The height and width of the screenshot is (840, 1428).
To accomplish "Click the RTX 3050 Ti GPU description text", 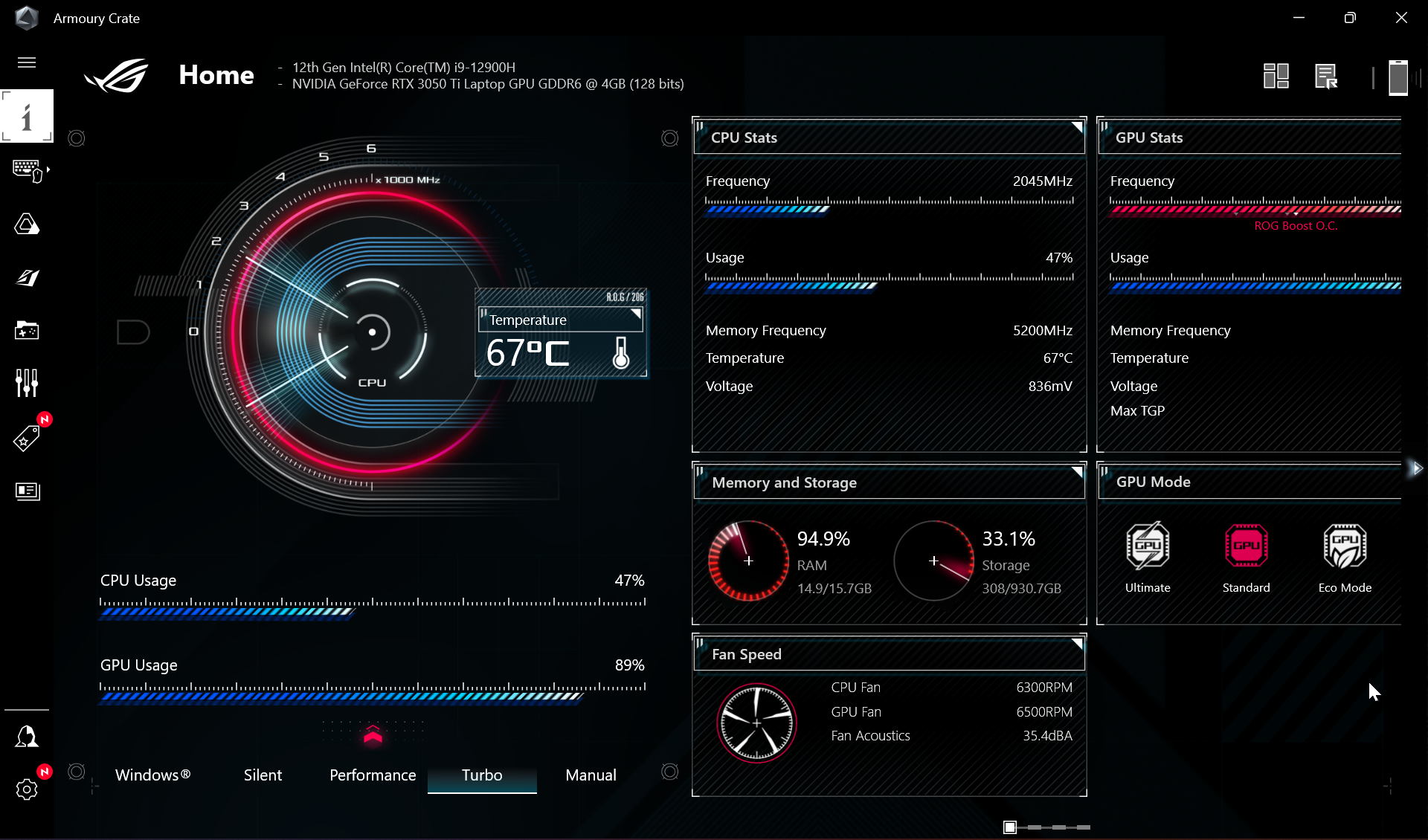I will pyautogui.click(x=488, y=84).
